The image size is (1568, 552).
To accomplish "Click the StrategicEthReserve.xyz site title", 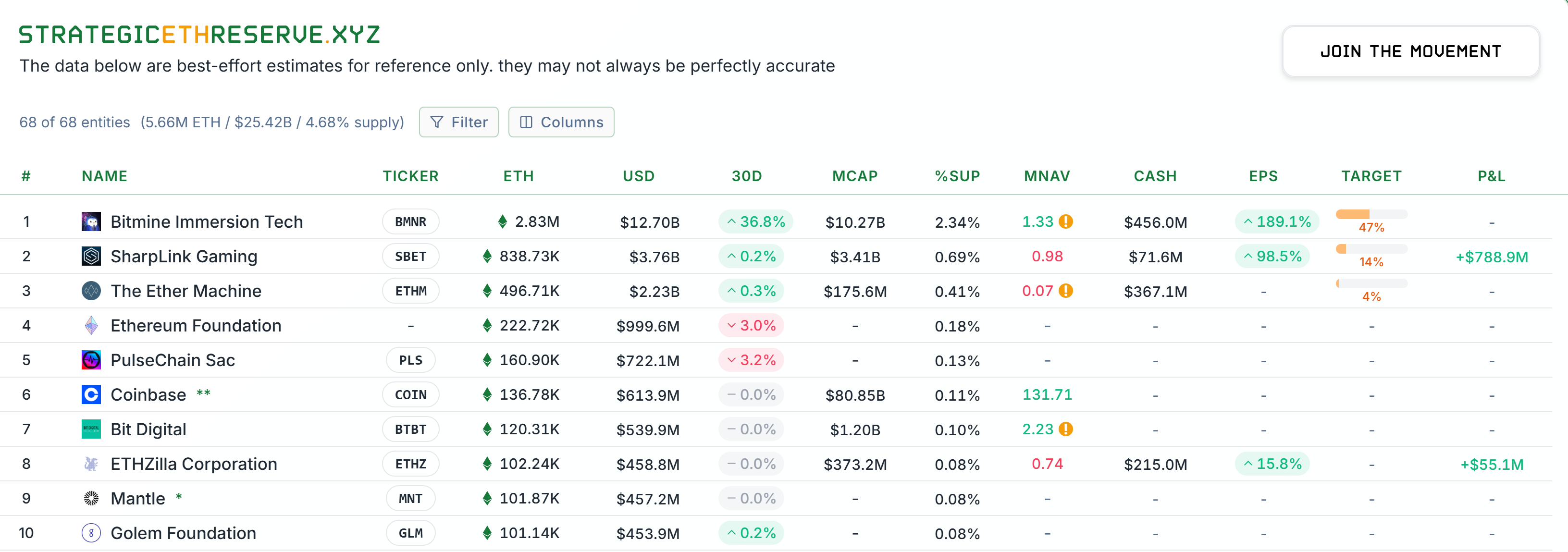I will [199, 35].
